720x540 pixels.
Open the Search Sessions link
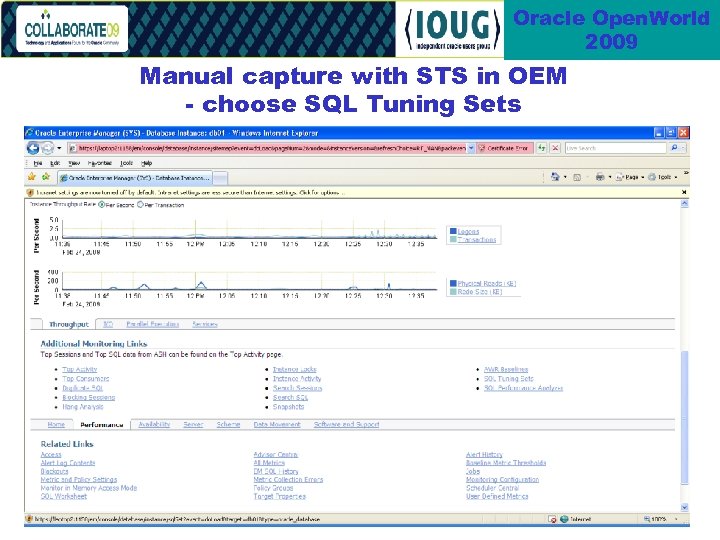pos(298,388)
